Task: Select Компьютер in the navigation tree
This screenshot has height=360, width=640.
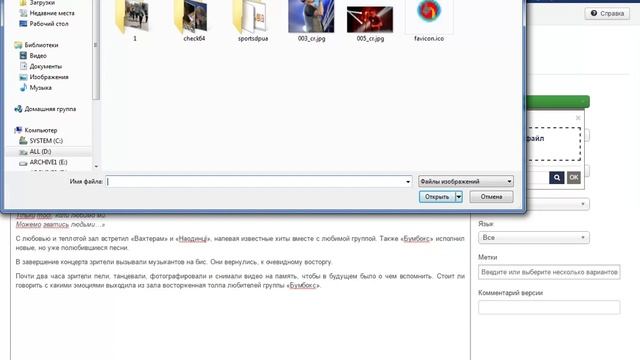Action: (41, 130)
